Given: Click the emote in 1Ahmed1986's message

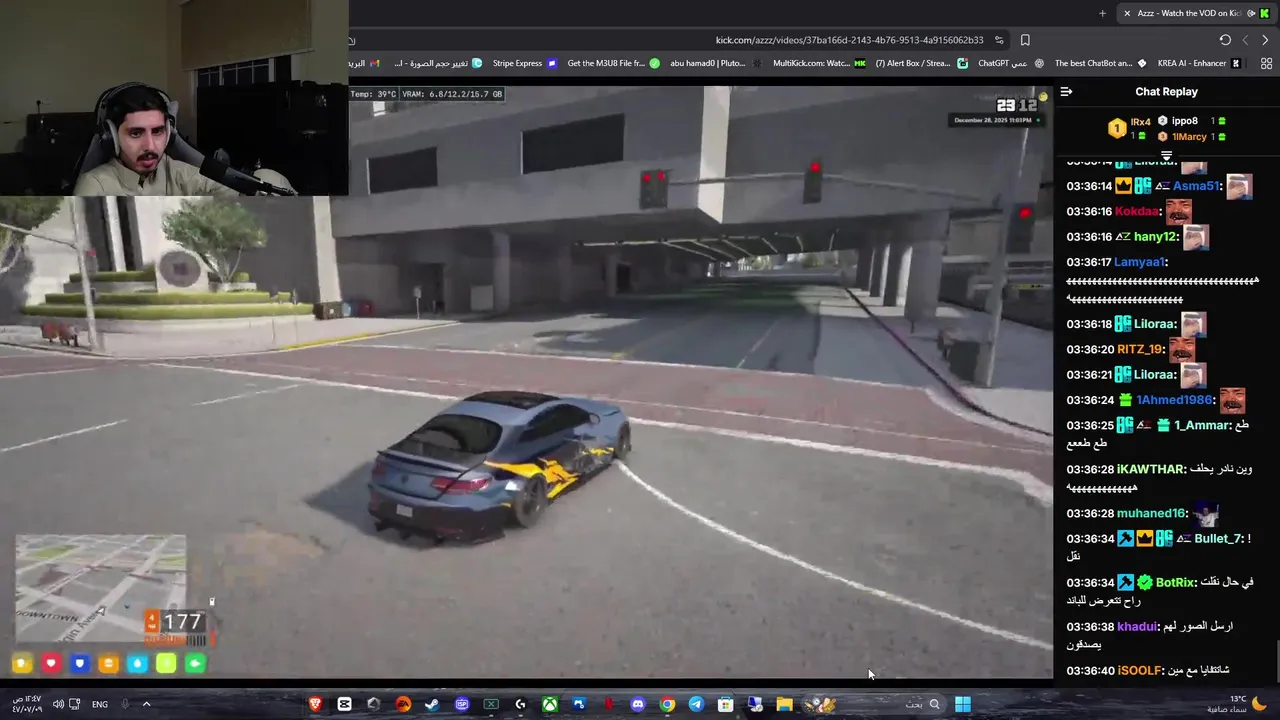Looking at the screenshot, I should pos(1232,400).
